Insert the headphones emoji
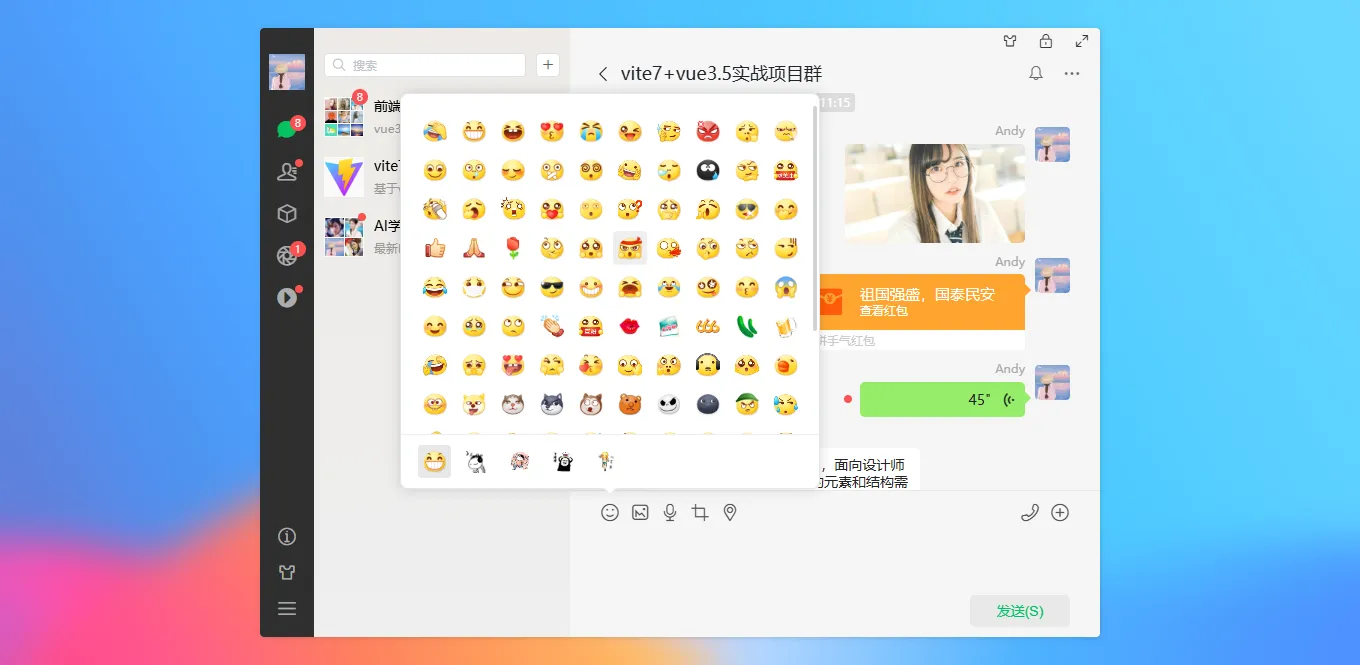This screenshot has width=1360, height=665. click(x=708, y=365)
